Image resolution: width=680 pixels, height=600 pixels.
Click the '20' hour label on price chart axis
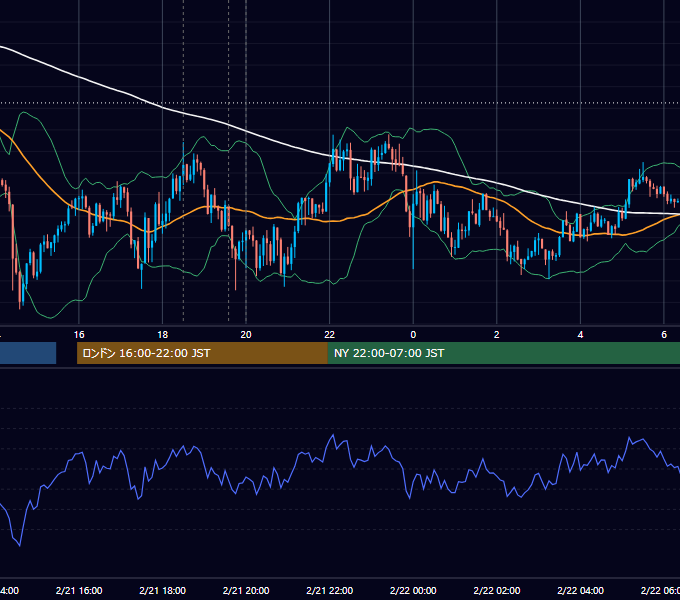(246, 335)
